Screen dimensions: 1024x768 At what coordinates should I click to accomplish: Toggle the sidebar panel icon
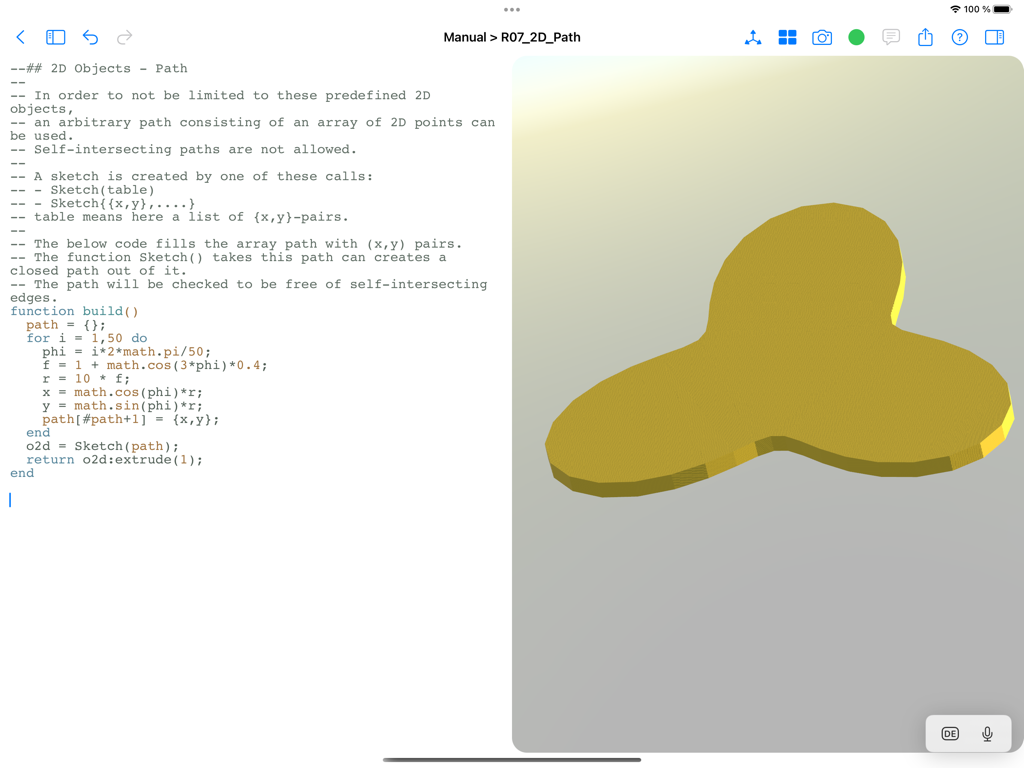tap(55, 36)
